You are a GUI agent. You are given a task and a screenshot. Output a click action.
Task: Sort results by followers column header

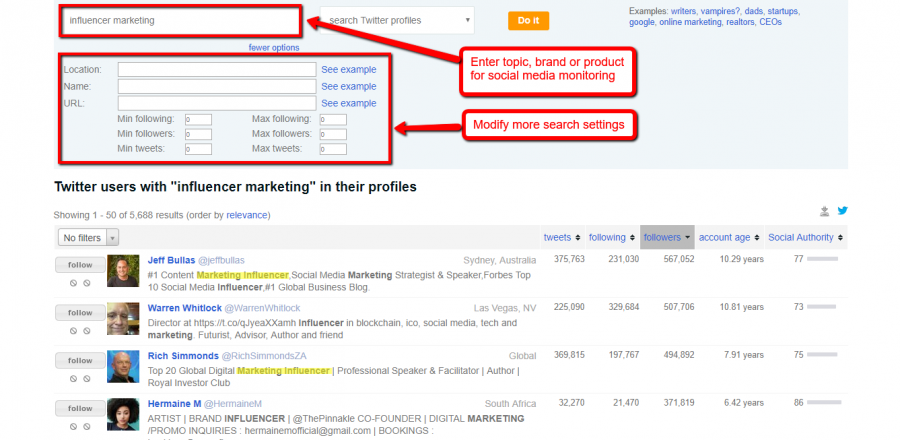pyautogui.click(x=662, y=237)
